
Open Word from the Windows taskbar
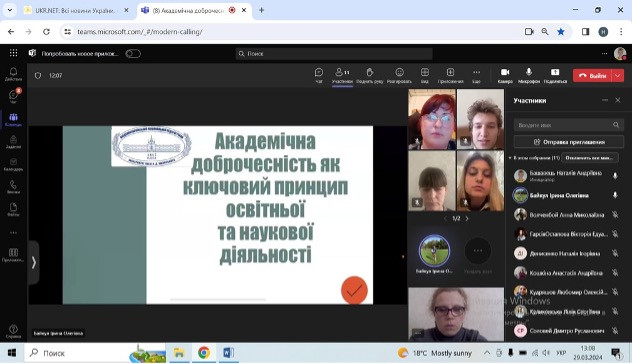click(228, 353)
